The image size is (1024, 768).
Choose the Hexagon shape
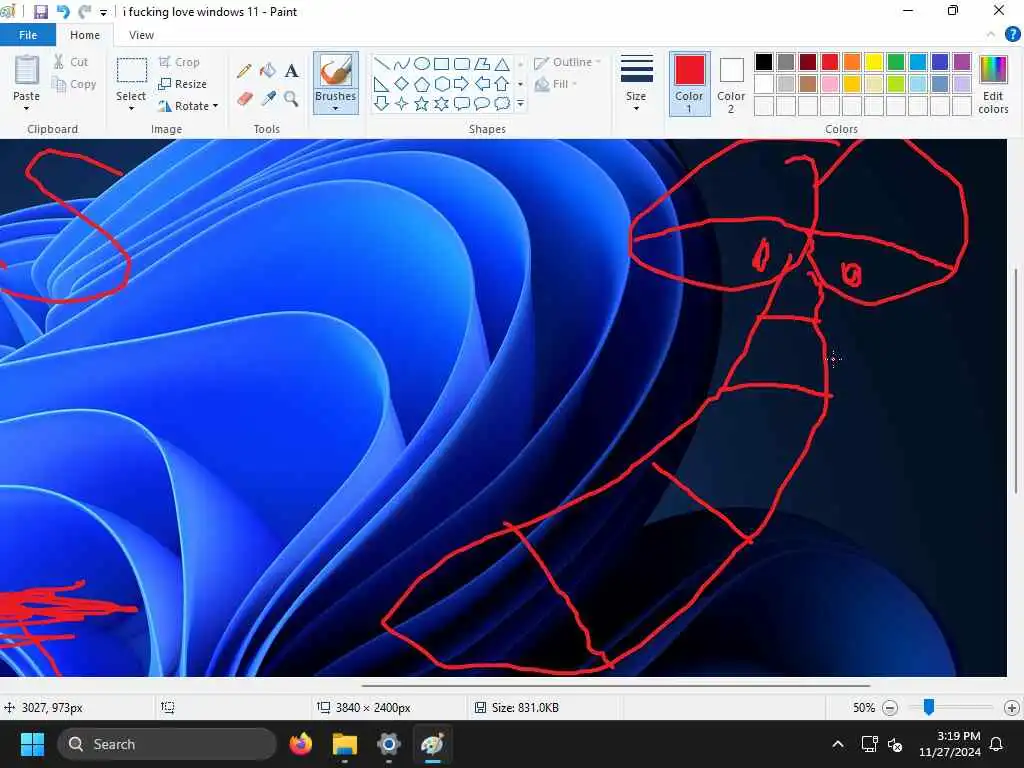[x=441, y=84]
